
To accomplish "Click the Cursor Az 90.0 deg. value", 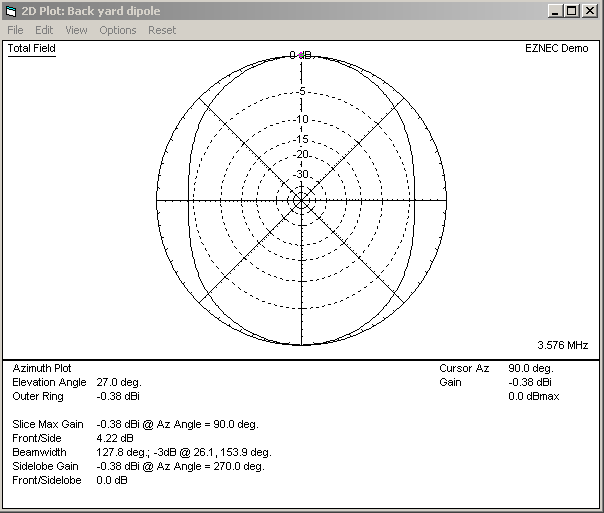I will (532, 369).
